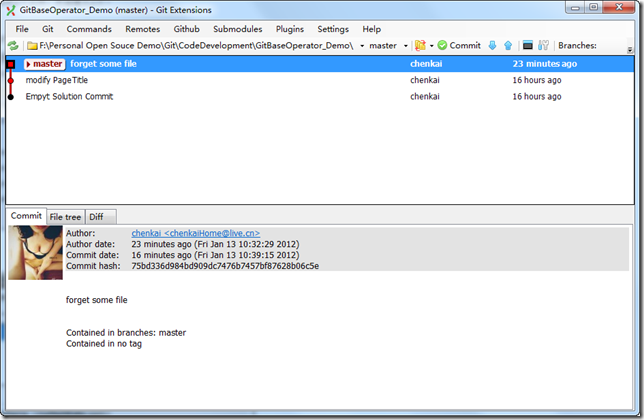
Task: Expand the stash dropdown arrow
Action: pyautogui.click(x=432, y=46)
